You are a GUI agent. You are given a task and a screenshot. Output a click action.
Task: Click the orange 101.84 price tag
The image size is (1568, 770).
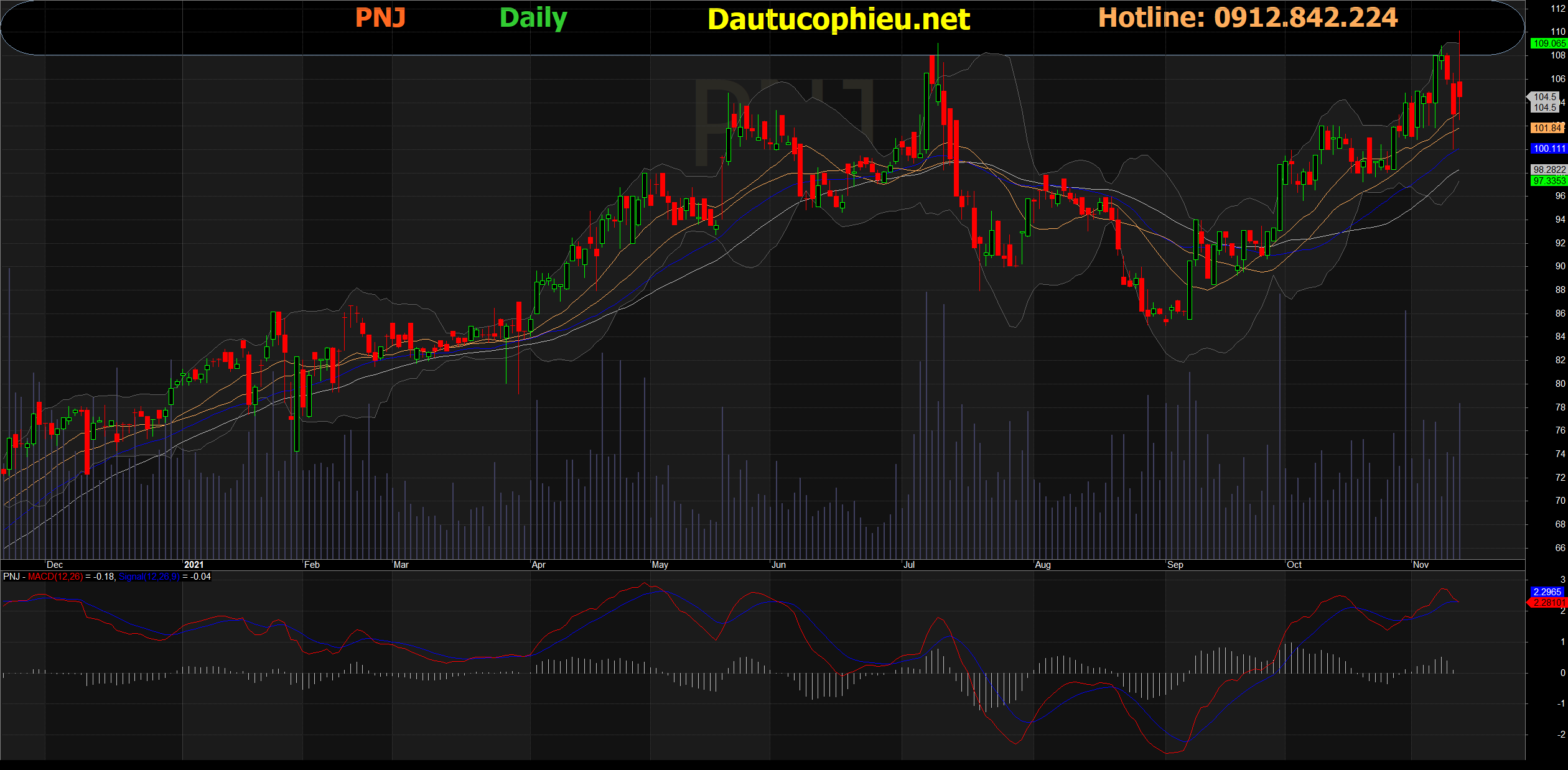(x=1547, y=128)
